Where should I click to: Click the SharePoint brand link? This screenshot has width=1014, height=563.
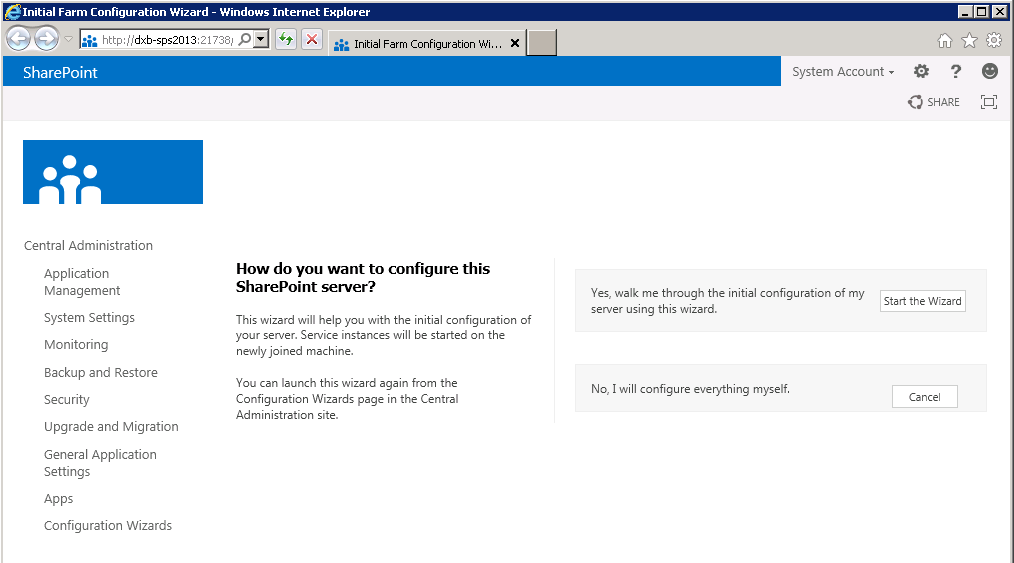(60, 72)
